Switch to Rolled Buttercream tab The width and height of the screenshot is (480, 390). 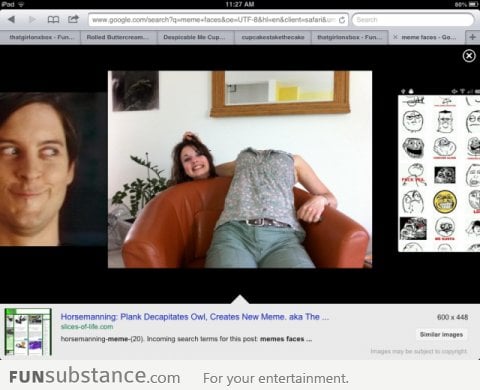[x=118, y=37]
